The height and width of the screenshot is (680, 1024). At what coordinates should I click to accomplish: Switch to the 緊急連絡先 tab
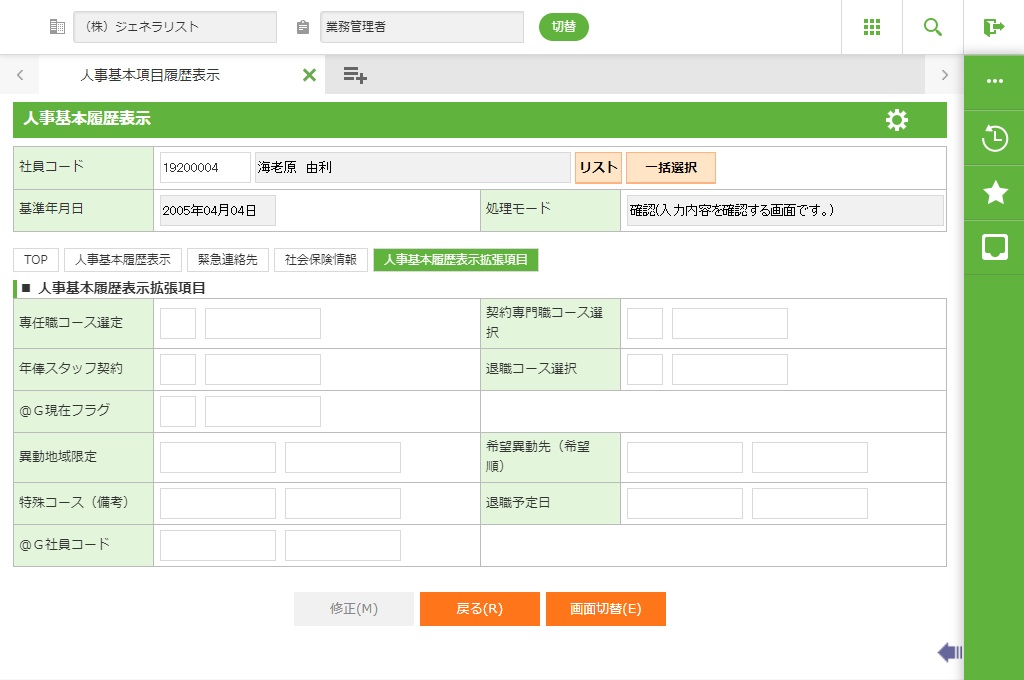pyautogui.click(x=227, y=260)
